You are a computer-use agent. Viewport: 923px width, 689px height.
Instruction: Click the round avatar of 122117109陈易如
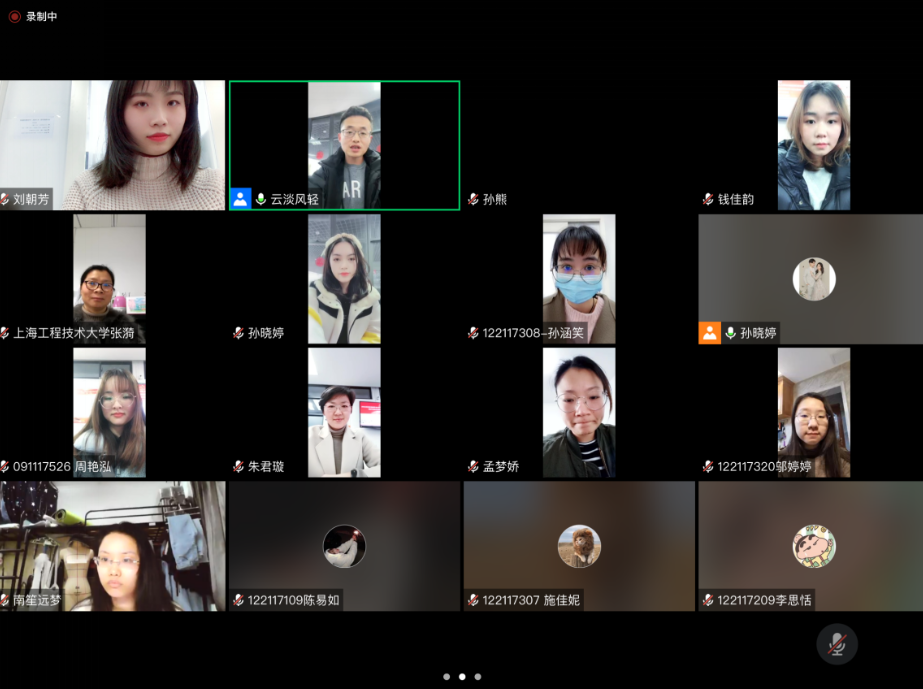pos(344,546)
